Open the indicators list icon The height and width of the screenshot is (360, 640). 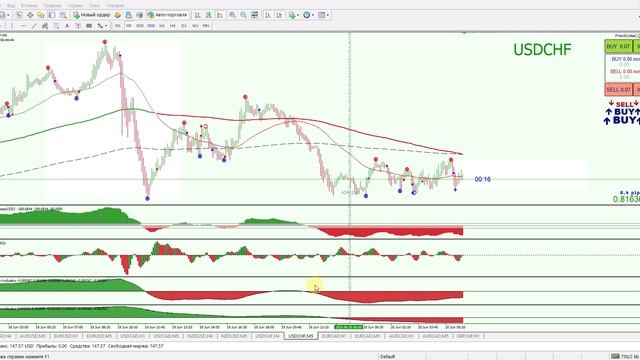pos(292,15)
